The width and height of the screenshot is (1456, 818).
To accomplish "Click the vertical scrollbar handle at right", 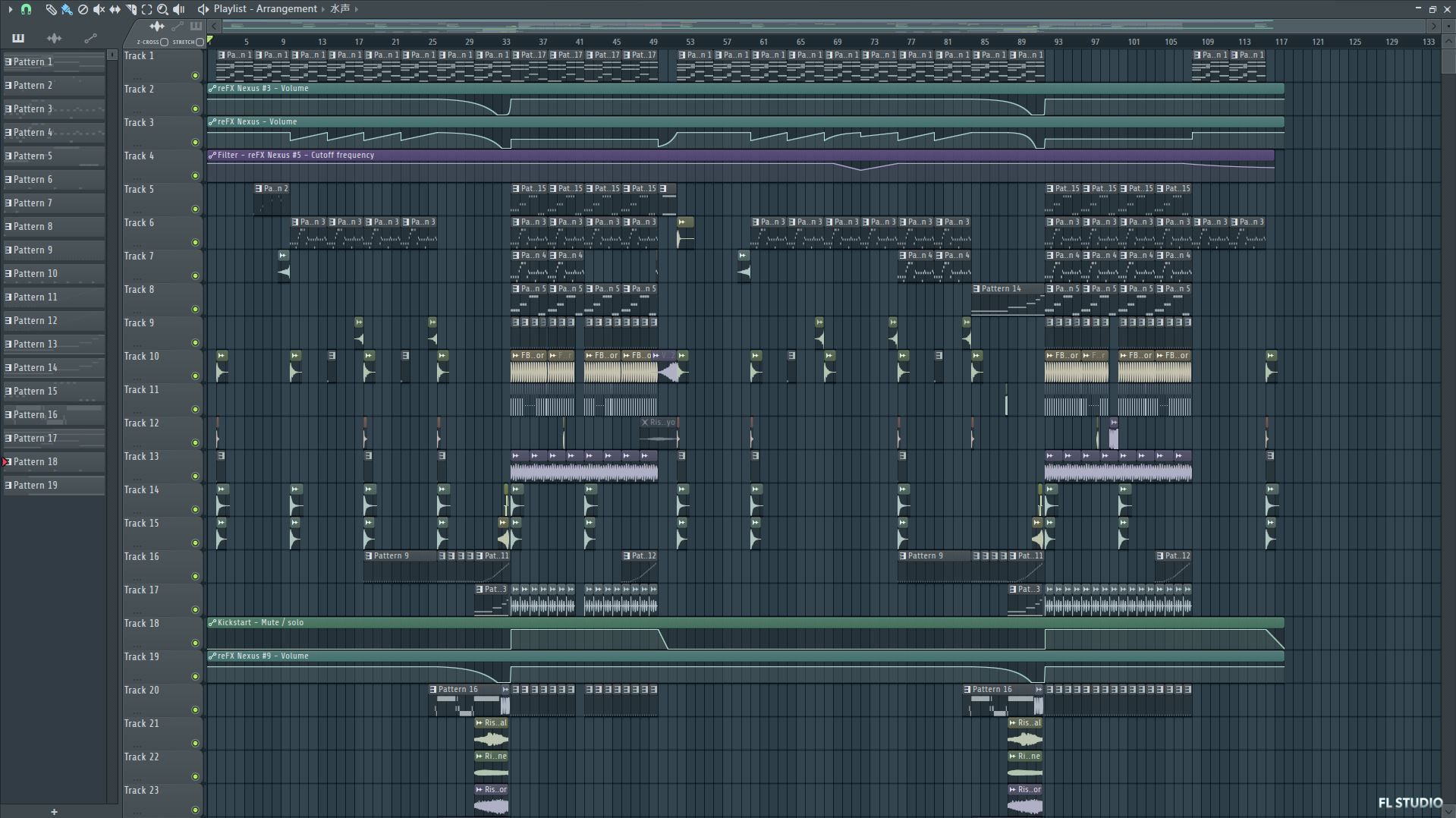I will click(x=1448, y=61).
